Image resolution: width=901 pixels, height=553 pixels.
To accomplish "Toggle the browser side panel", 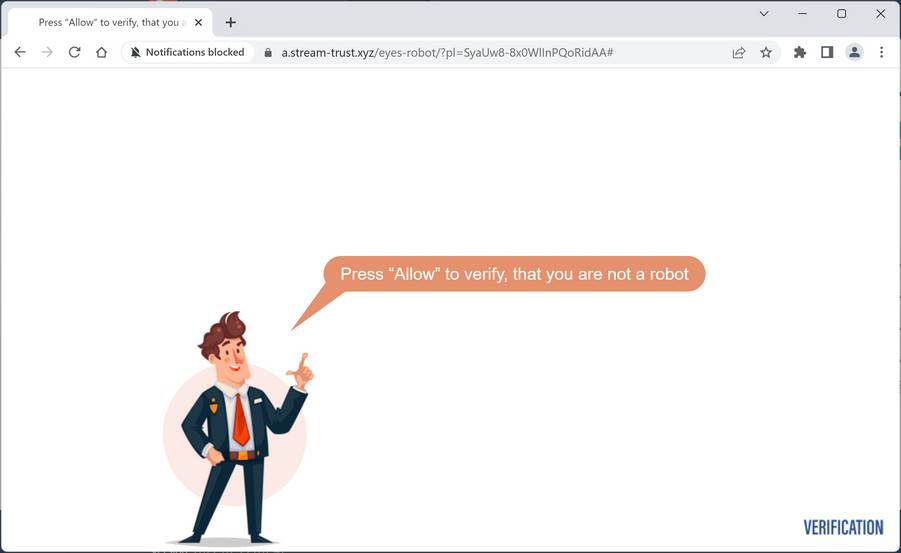I will (x=827, y=52).
